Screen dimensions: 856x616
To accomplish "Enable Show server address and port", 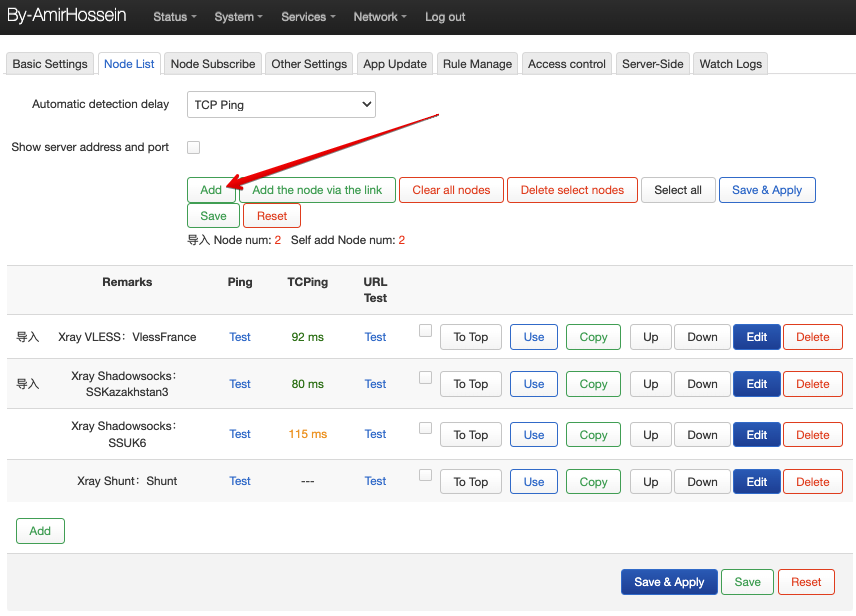I will [x=194, y=148].
